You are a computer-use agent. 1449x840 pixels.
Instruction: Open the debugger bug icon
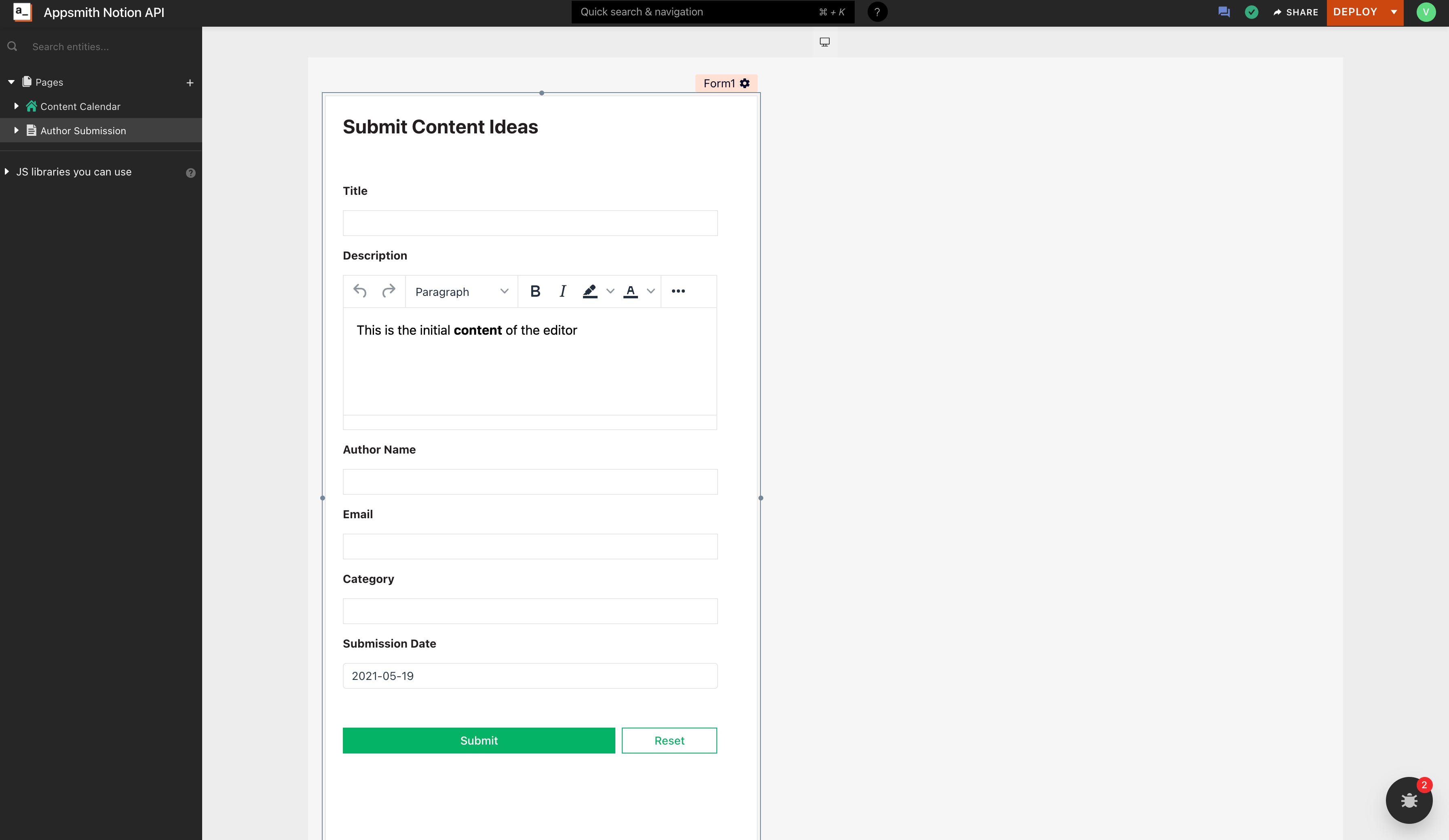(x=1409, y=800)
